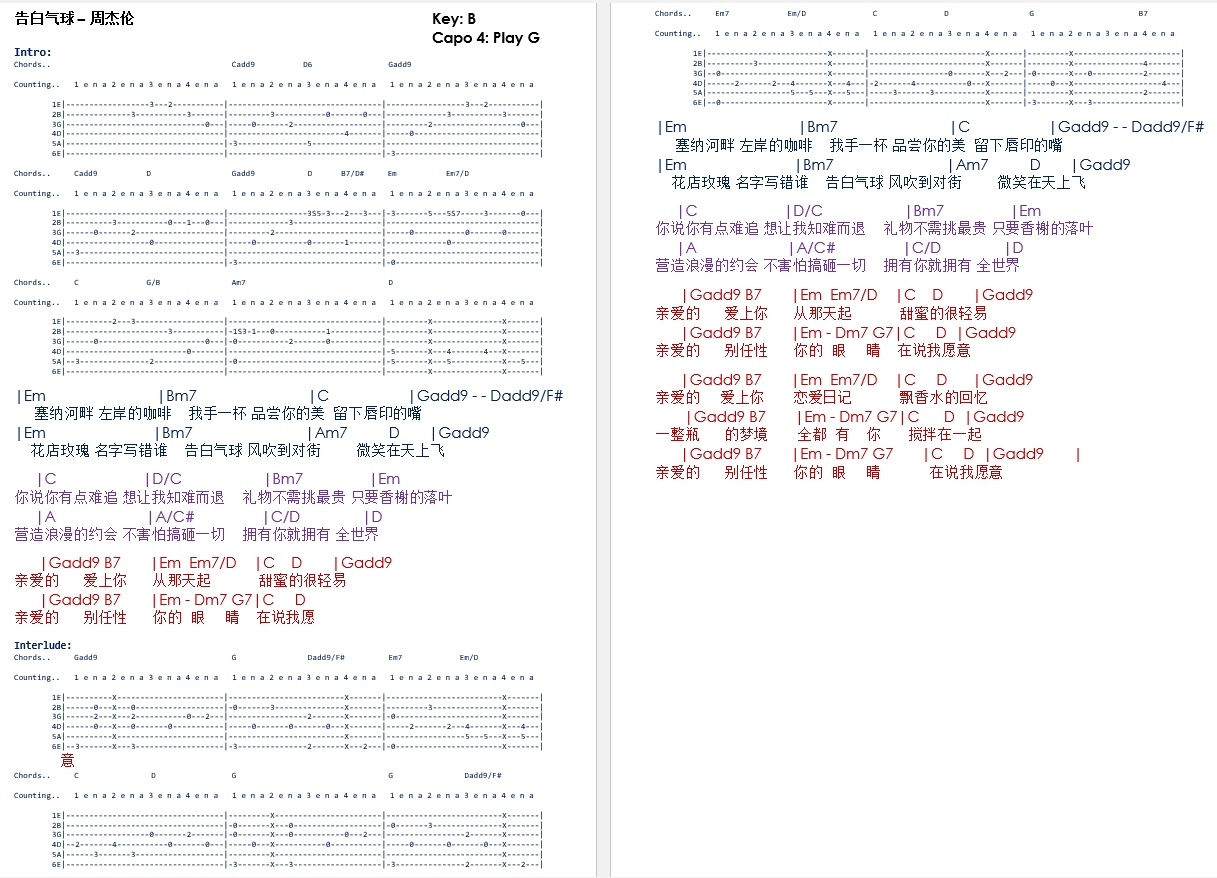Click left-page lyric 你说你有点难追
Image resolution: width=1217 pixels, height=878 pixels.
tap(66, 497)
